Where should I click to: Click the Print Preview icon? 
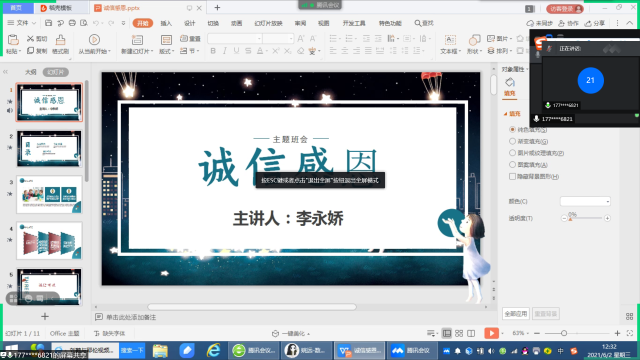click(x=84, y=23)
